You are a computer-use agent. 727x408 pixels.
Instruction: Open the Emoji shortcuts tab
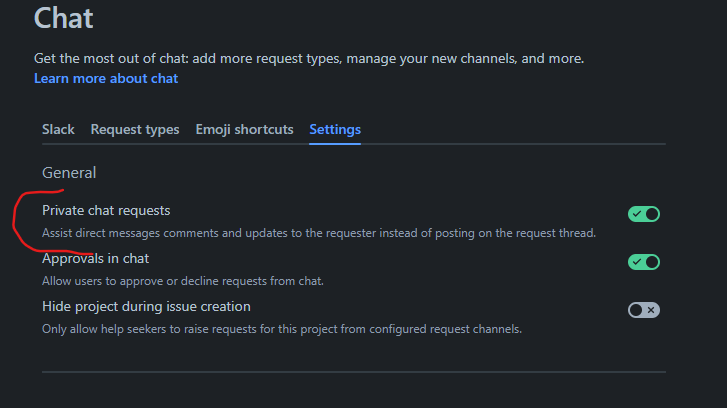point(244,130)
